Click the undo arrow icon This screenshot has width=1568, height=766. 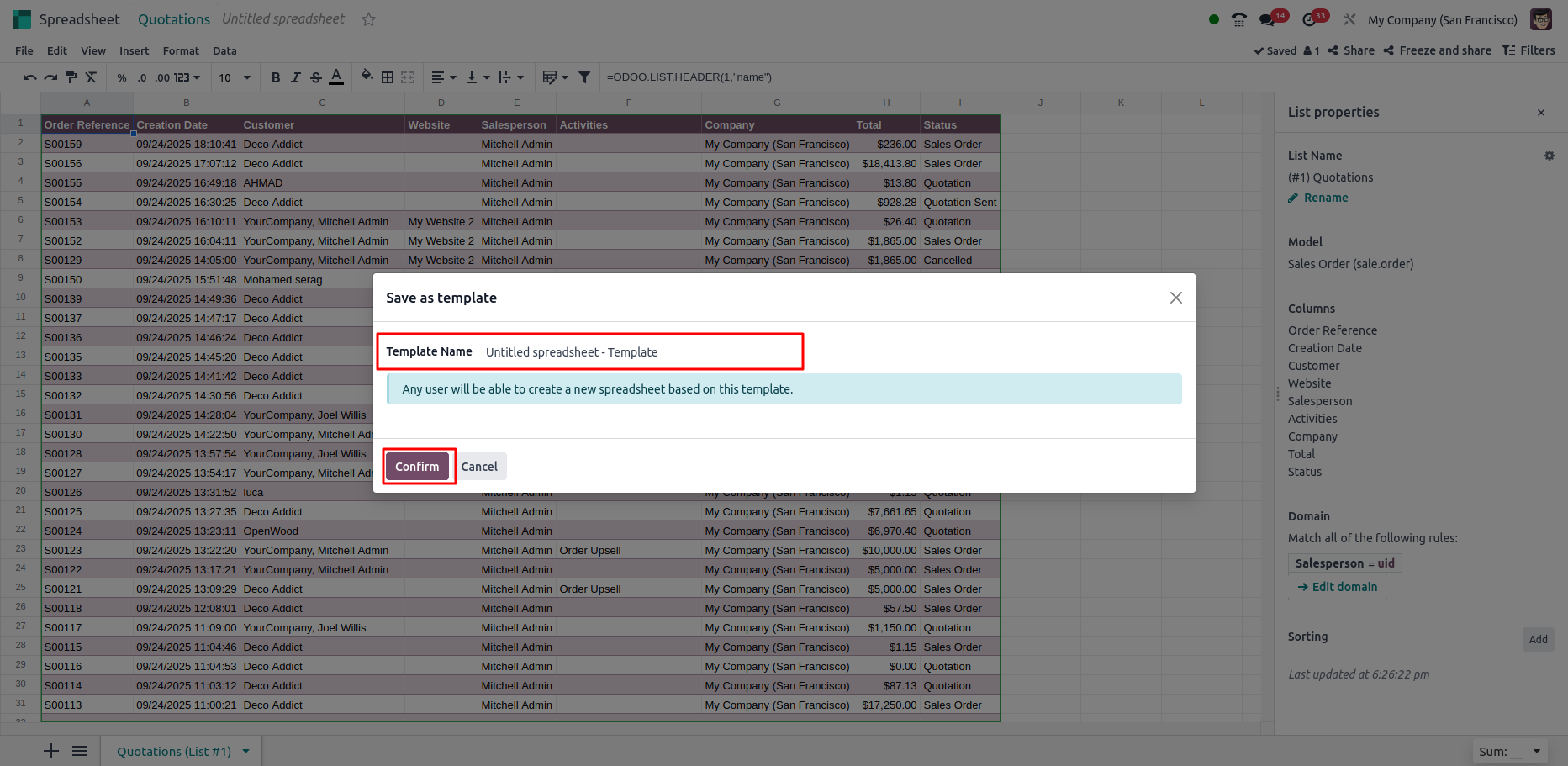point(29,77)
